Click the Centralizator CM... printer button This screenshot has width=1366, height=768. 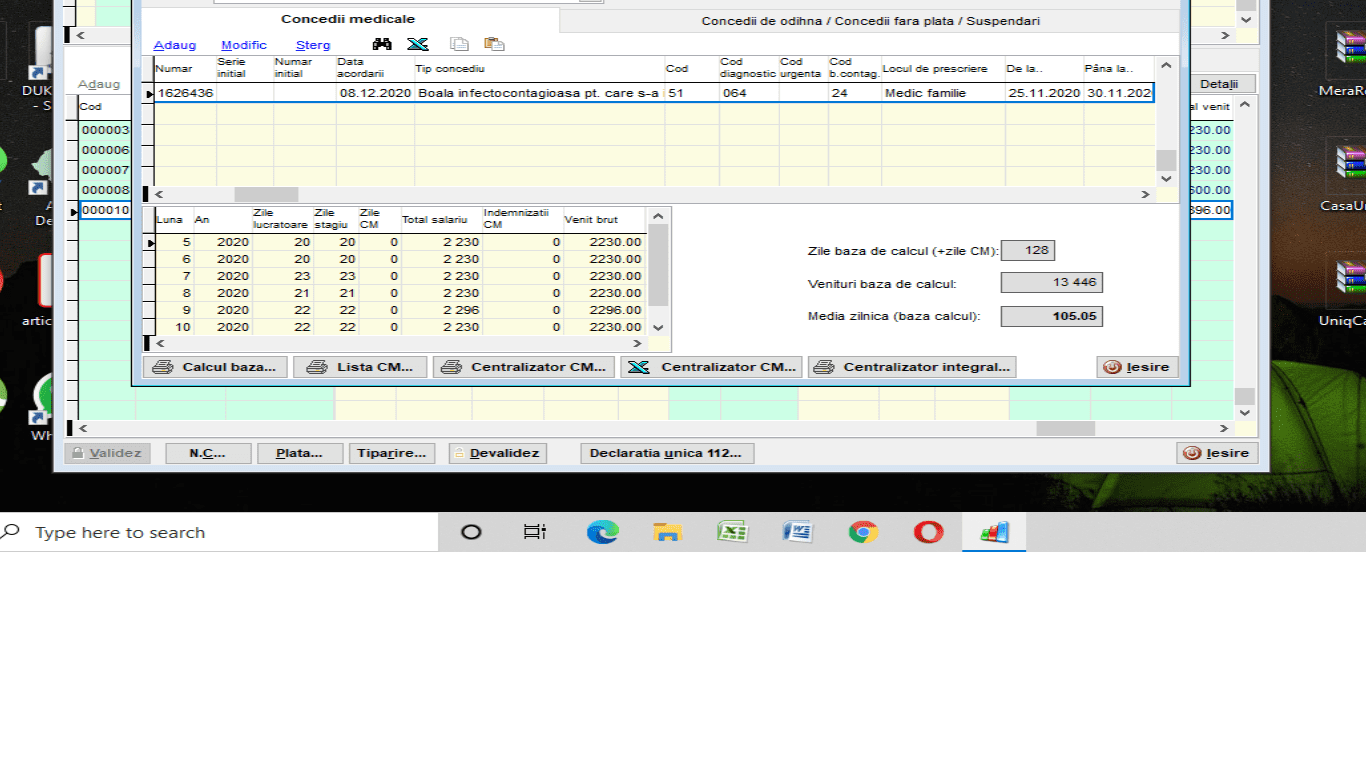click(525, 367)
